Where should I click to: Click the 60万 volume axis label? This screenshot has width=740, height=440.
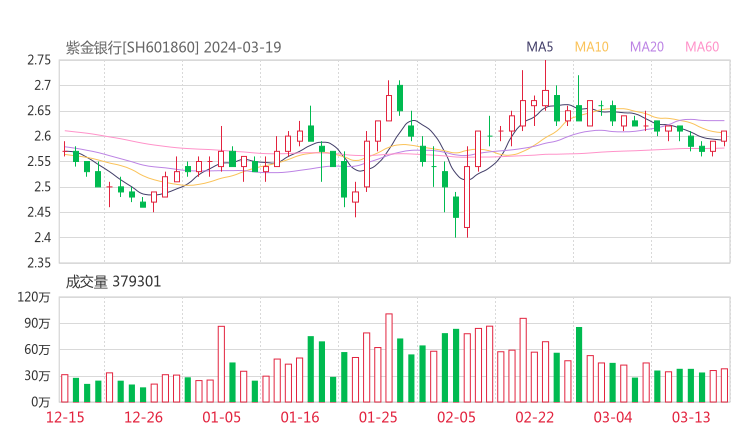point(37,350)
